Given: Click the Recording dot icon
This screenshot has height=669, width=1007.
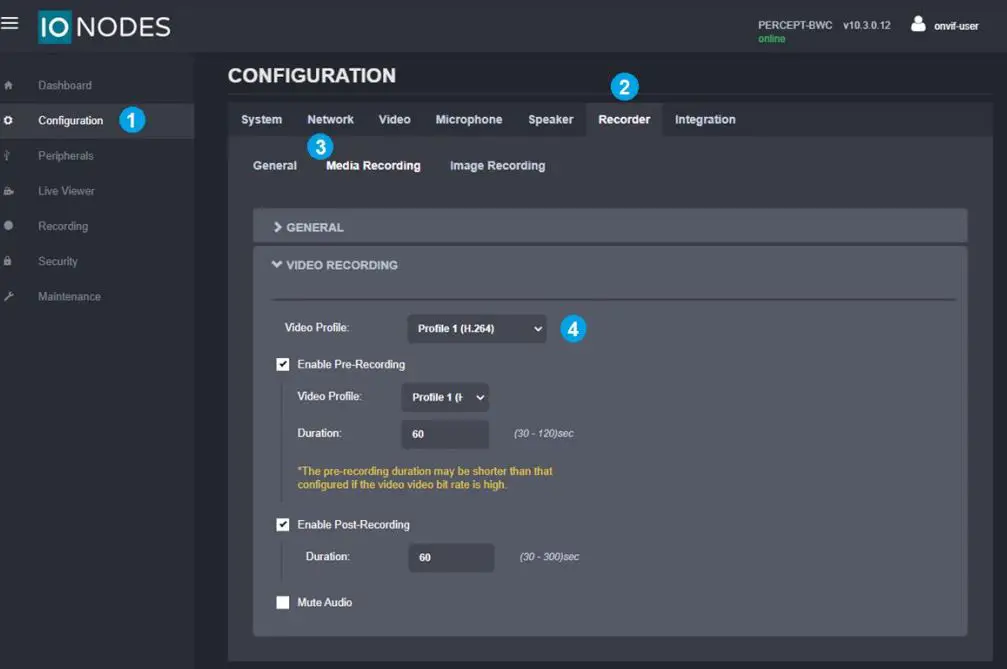Looking at the screenshot, I should click(8, 225).
